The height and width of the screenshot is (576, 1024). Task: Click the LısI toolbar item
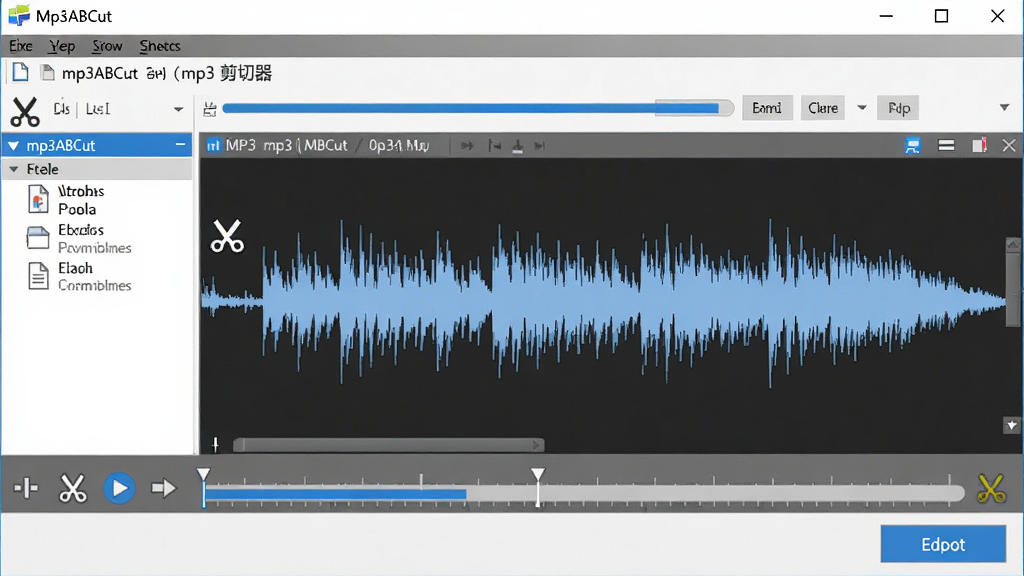pyautogui.click(x=98, y=109)
